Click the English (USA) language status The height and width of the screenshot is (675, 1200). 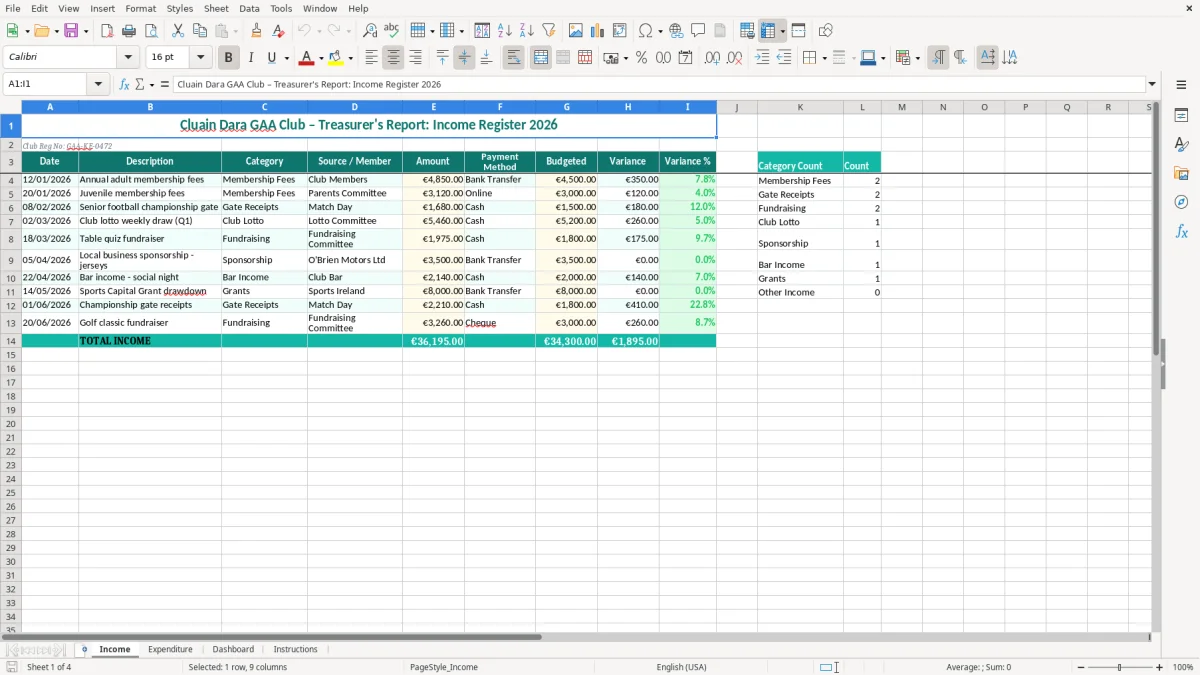tap(681, 667)
